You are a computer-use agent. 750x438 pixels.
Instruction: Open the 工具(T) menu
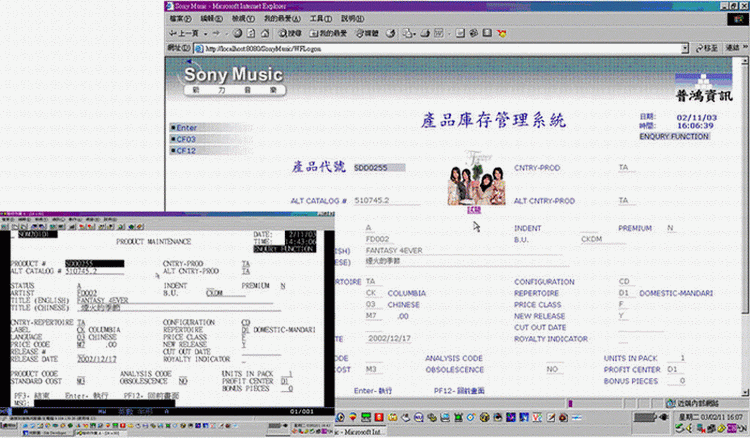[320, 18]
